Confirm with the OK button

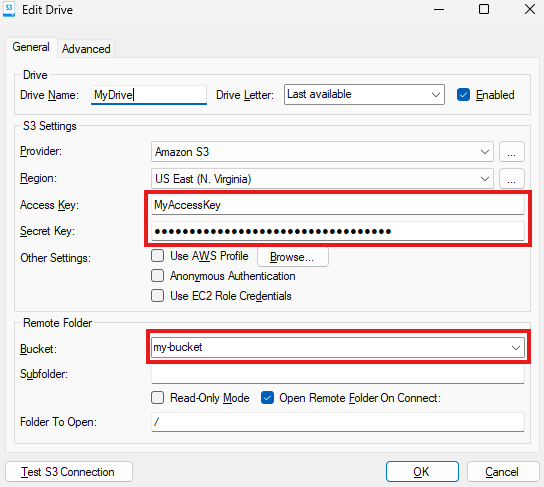point(422,472)
